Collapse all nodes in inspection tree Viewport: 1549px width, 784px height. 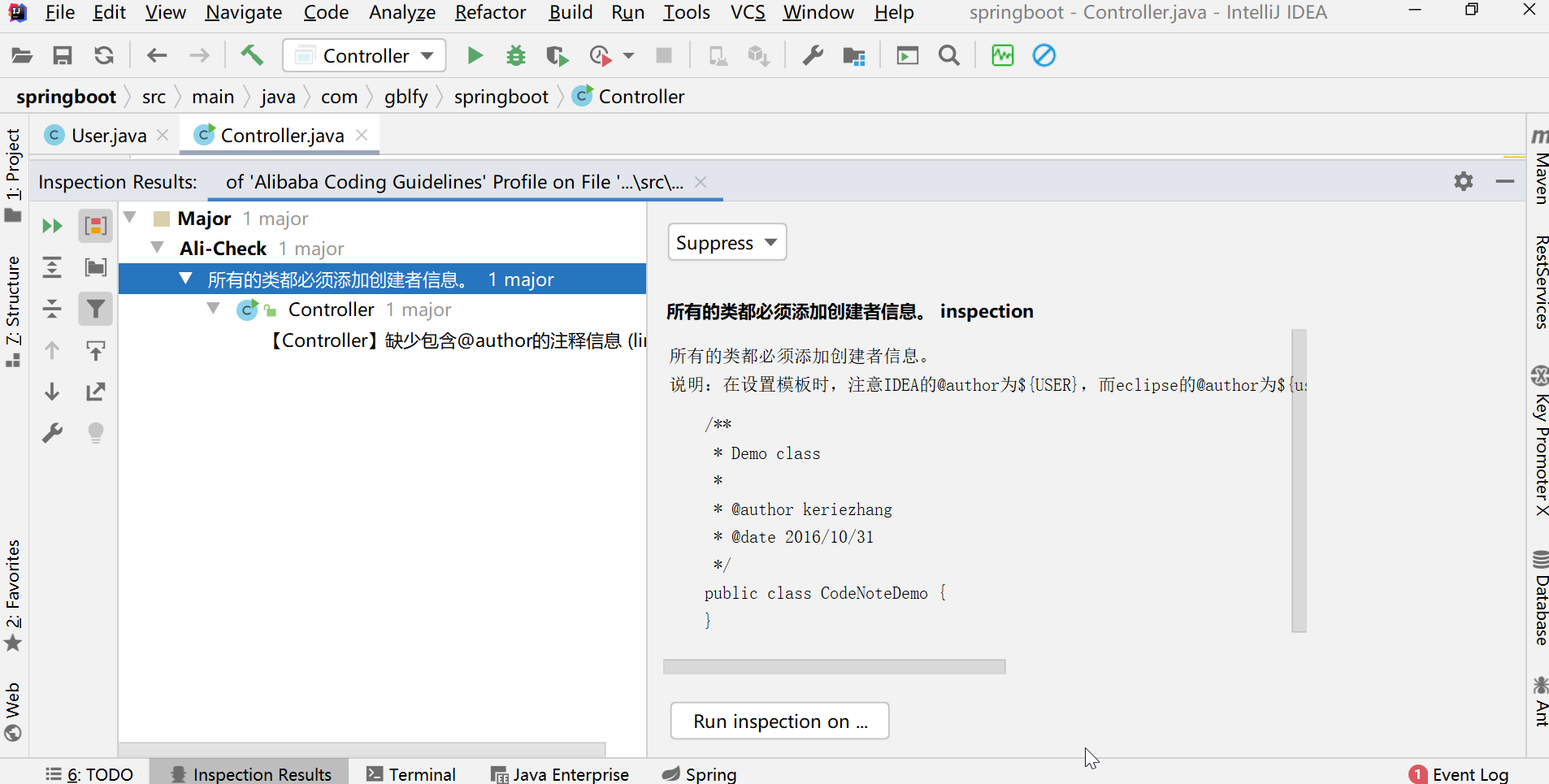(52, 309)
